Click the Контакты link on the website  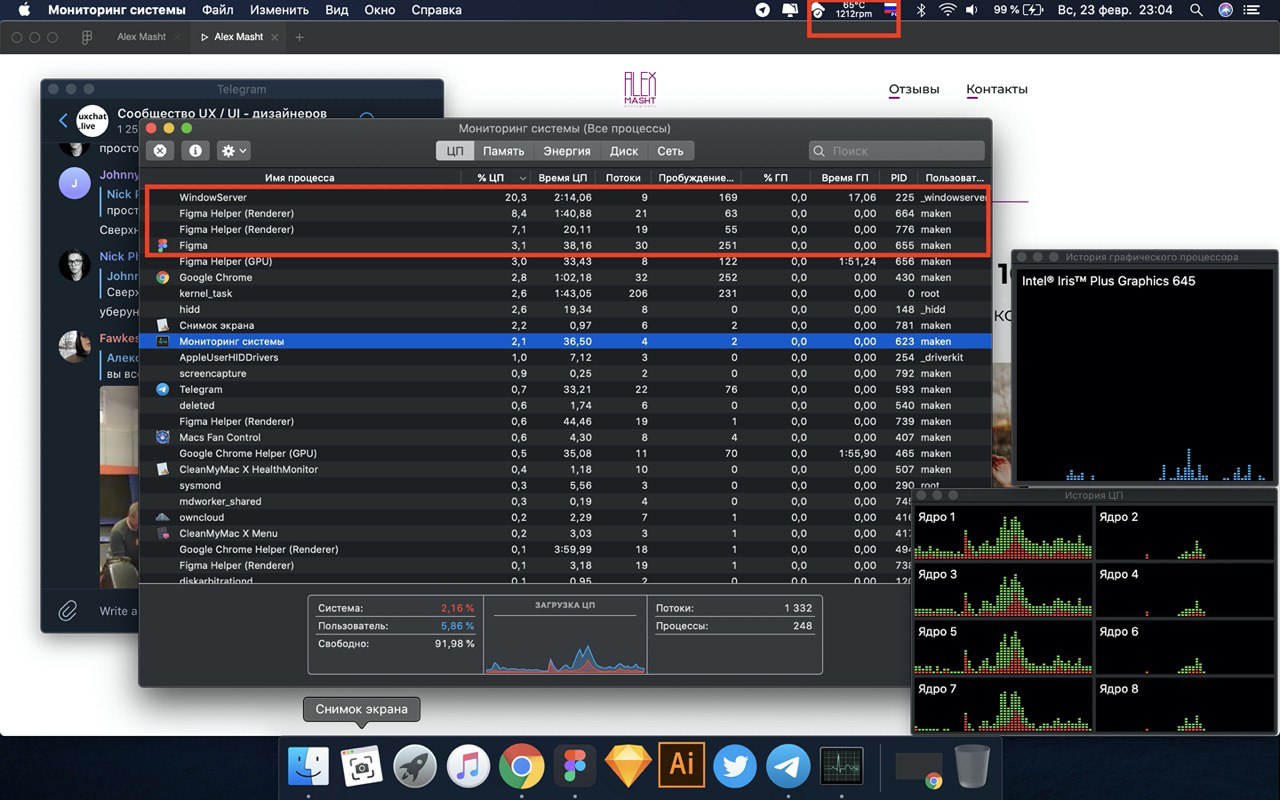click(997, 89)
